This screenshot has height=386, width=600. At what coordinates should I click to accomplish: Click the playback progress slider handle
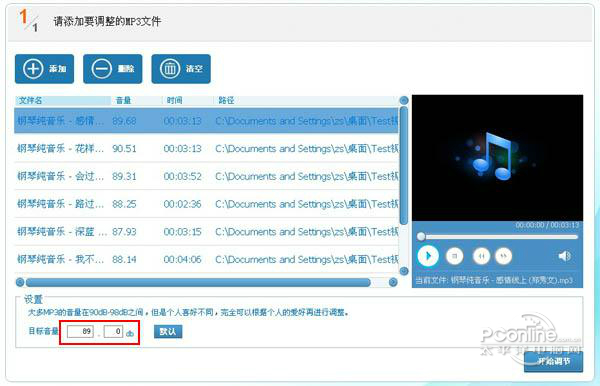pos(421,237)
